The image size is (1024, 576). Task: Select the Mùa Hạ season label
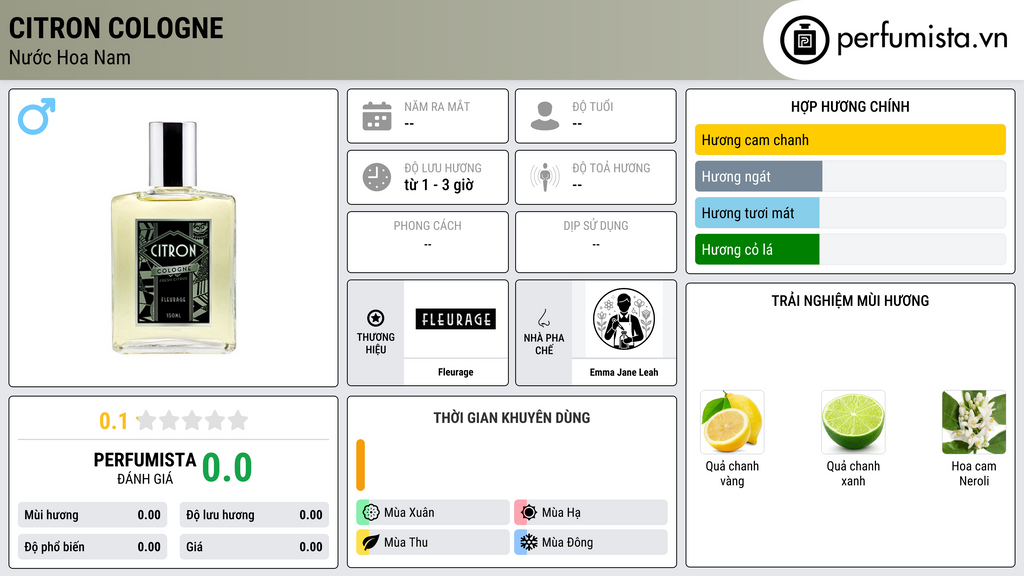tap(561, 513)
